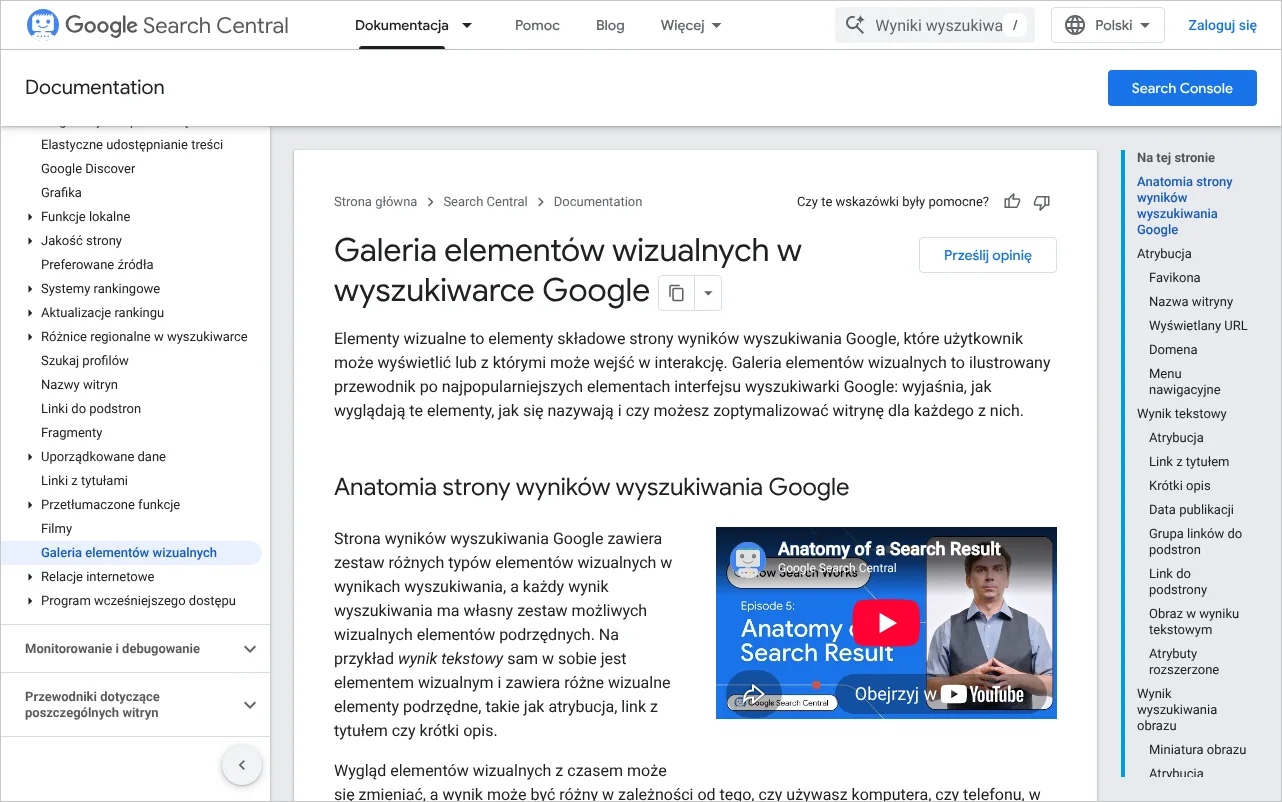Click into the Wyniki wyszukiwania search field

935,25
